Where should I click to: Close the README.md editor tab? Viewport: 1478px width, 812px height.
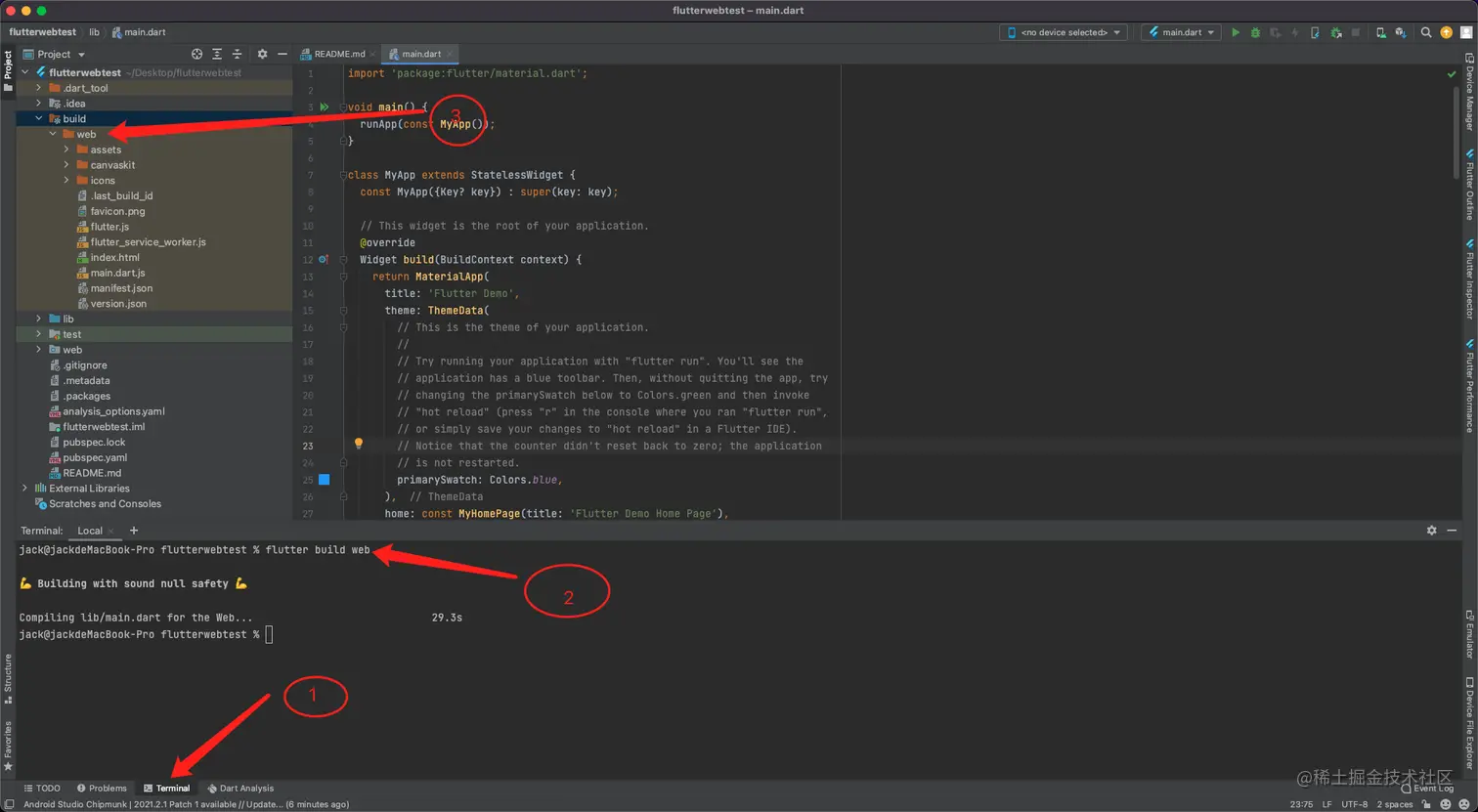(x=373, y=54)
